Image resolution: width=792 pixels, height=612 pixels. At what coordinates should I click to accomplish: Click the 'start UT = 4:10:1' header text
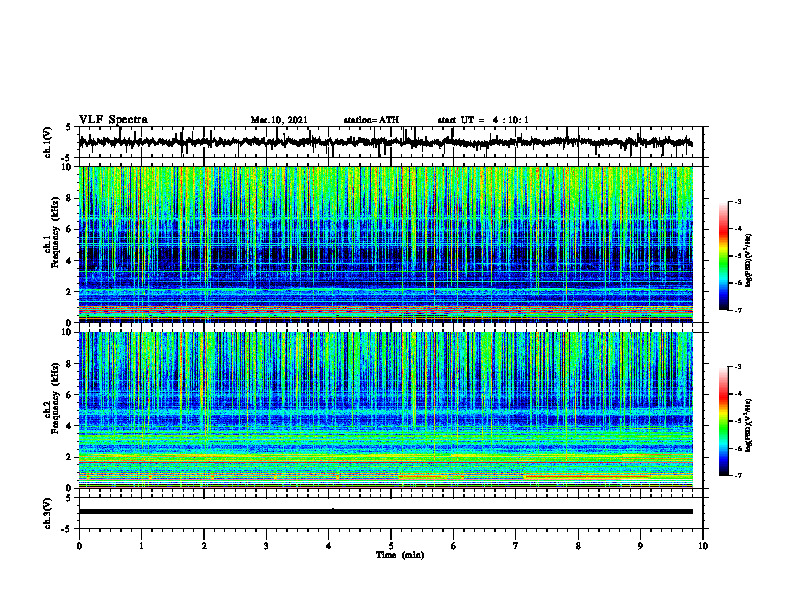(x=483, y=120)
